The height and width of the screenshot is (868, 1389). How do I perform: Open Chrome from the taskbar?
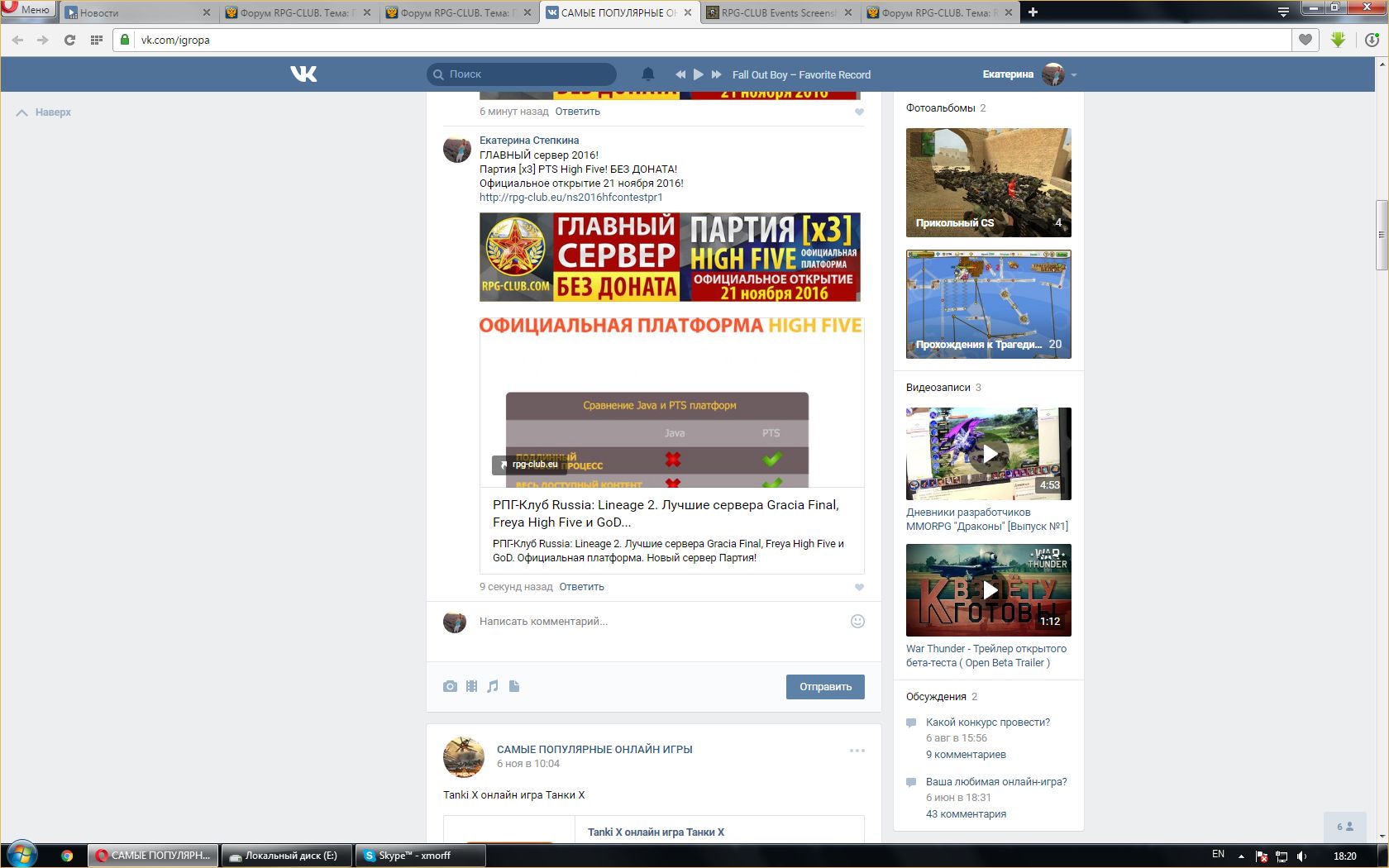67,856
